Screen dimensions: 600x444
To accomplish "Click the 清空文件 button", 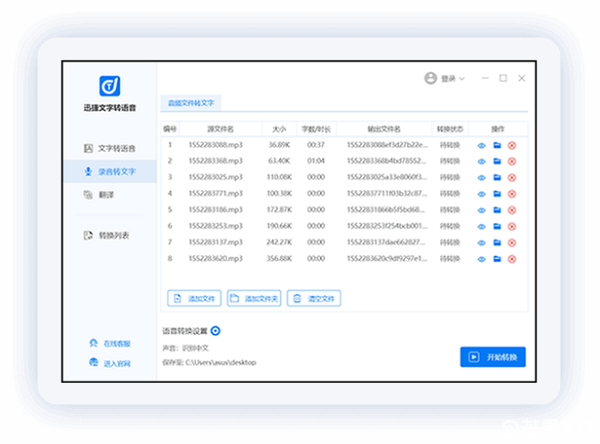I will pos(314,298).
